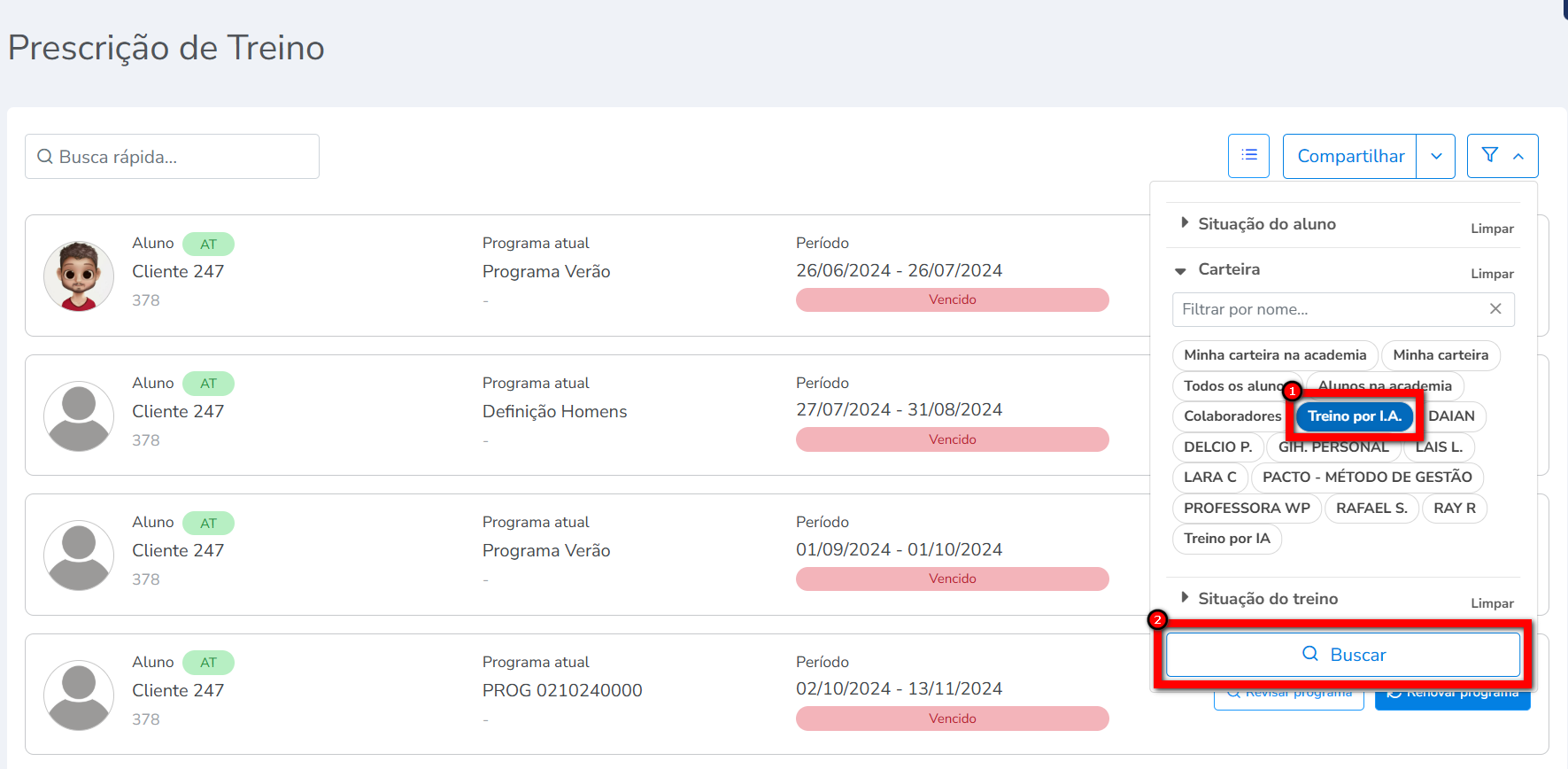Clear the carteira name filter with X
This screenshot has height=769, width=1568.
[x=1495, y=309]
